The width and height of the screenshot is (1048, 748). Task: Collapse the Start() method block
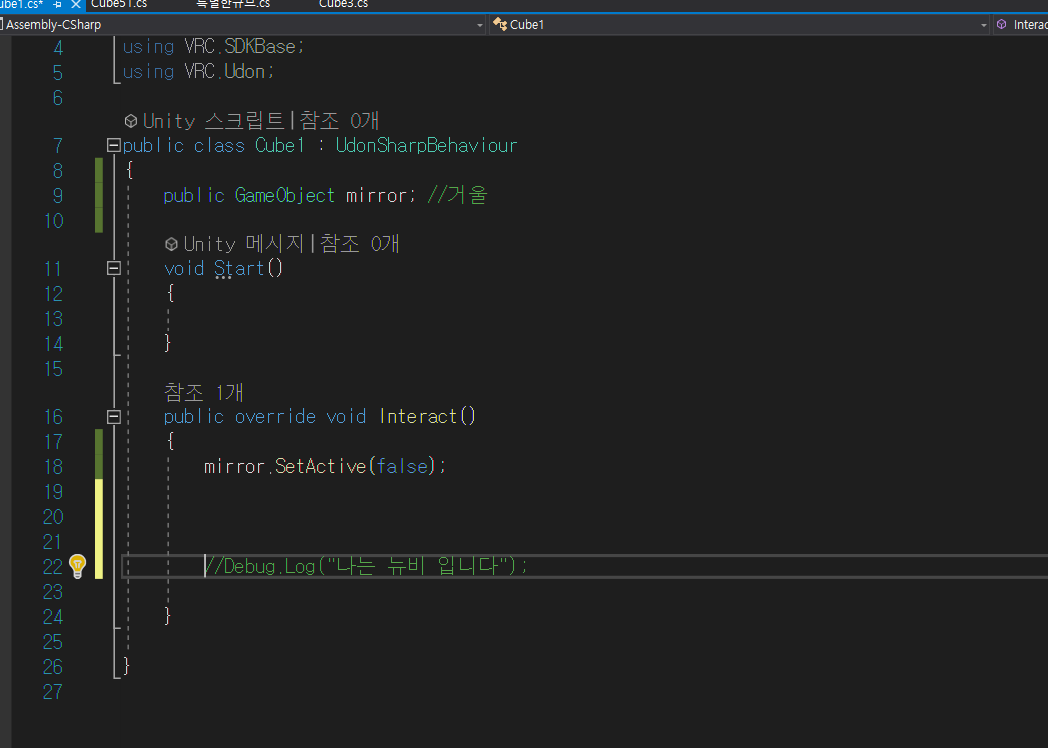tap(114, 268)
